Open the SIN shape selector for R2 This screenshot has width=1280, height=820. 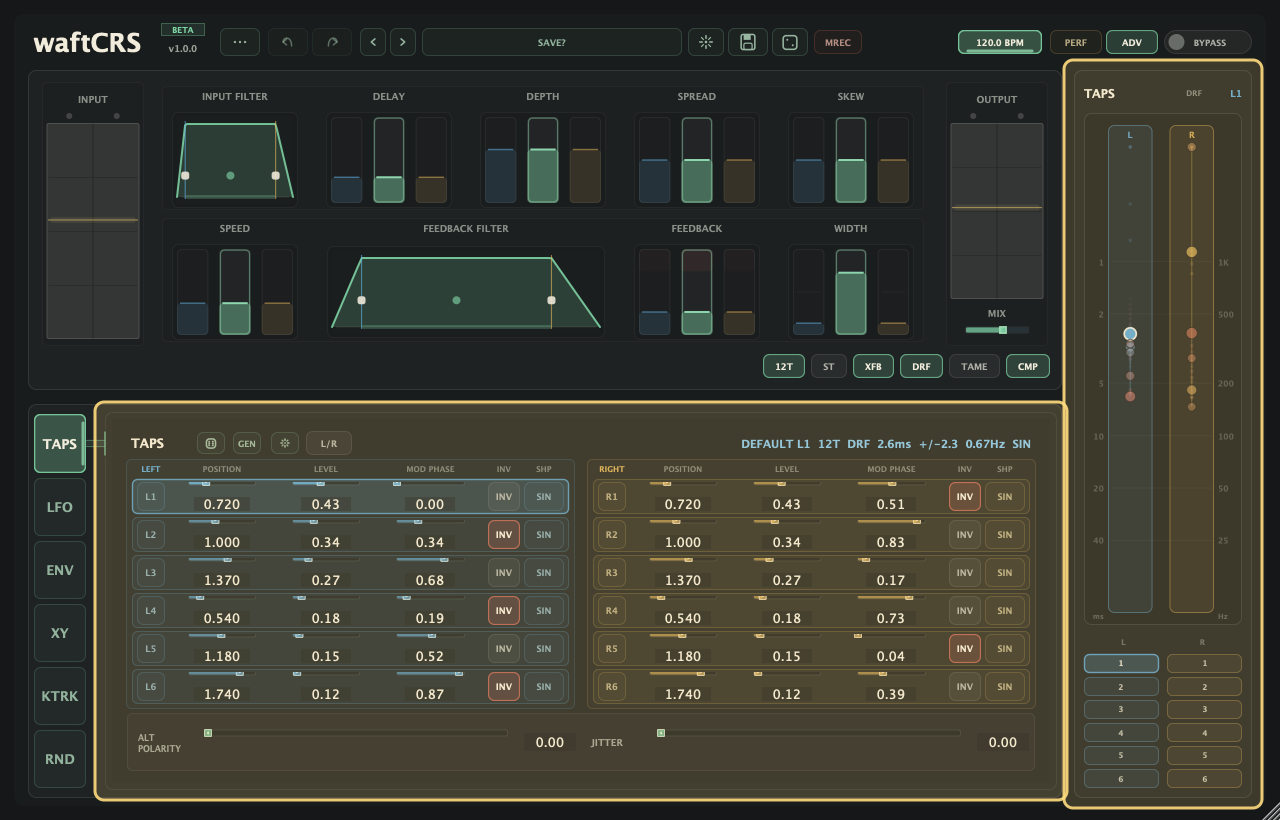[1005, 535]
